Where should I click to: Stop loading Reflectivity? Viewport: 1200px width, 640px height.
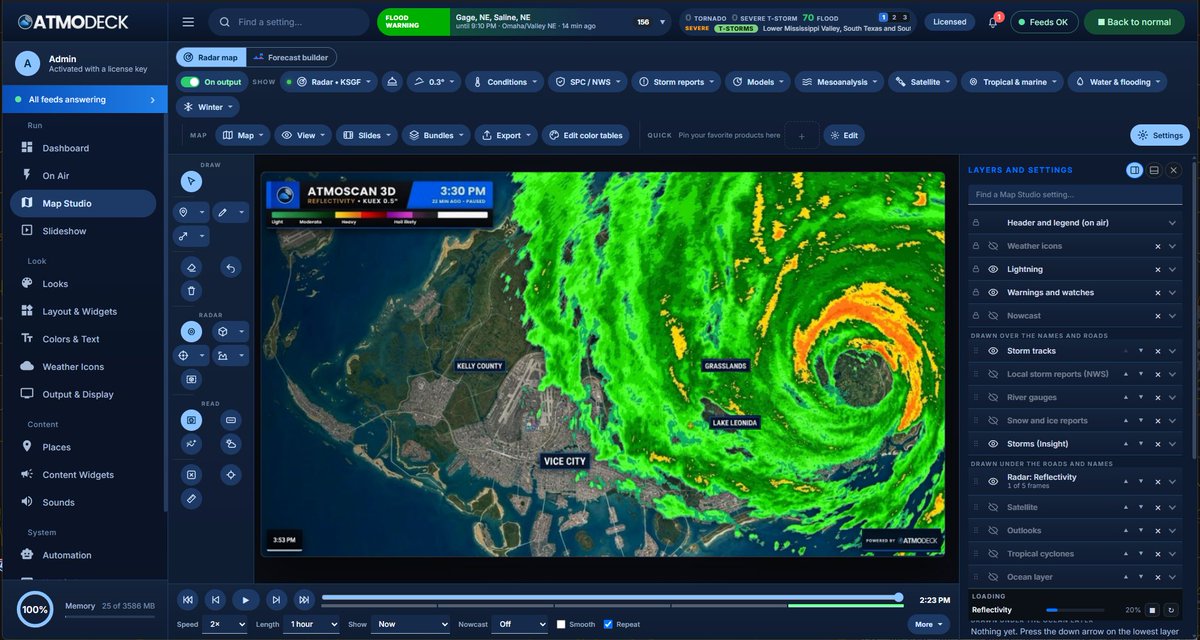click(1151, 610)
